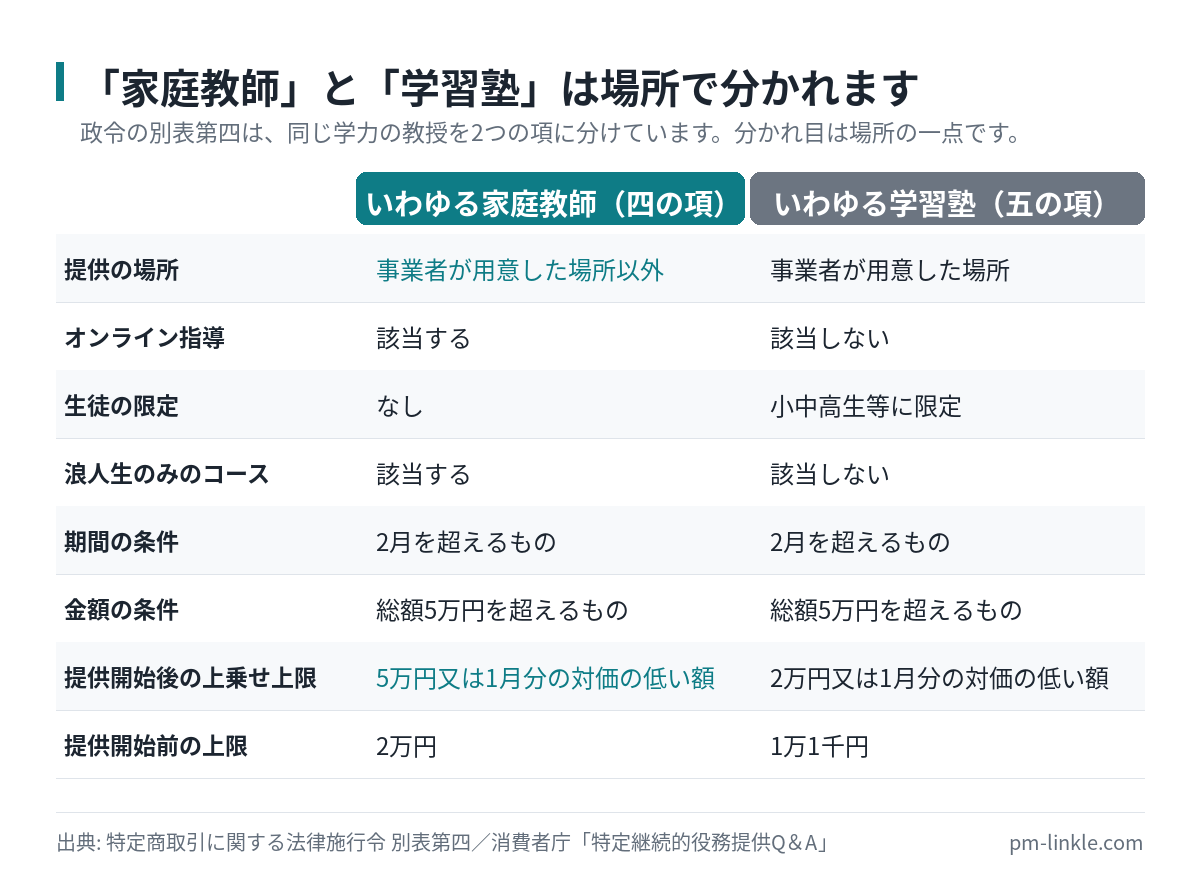Click the source line starting 出典: 特定商取引
The height and width of the screenshot is (874, 1200).
[x=444, y=842]
